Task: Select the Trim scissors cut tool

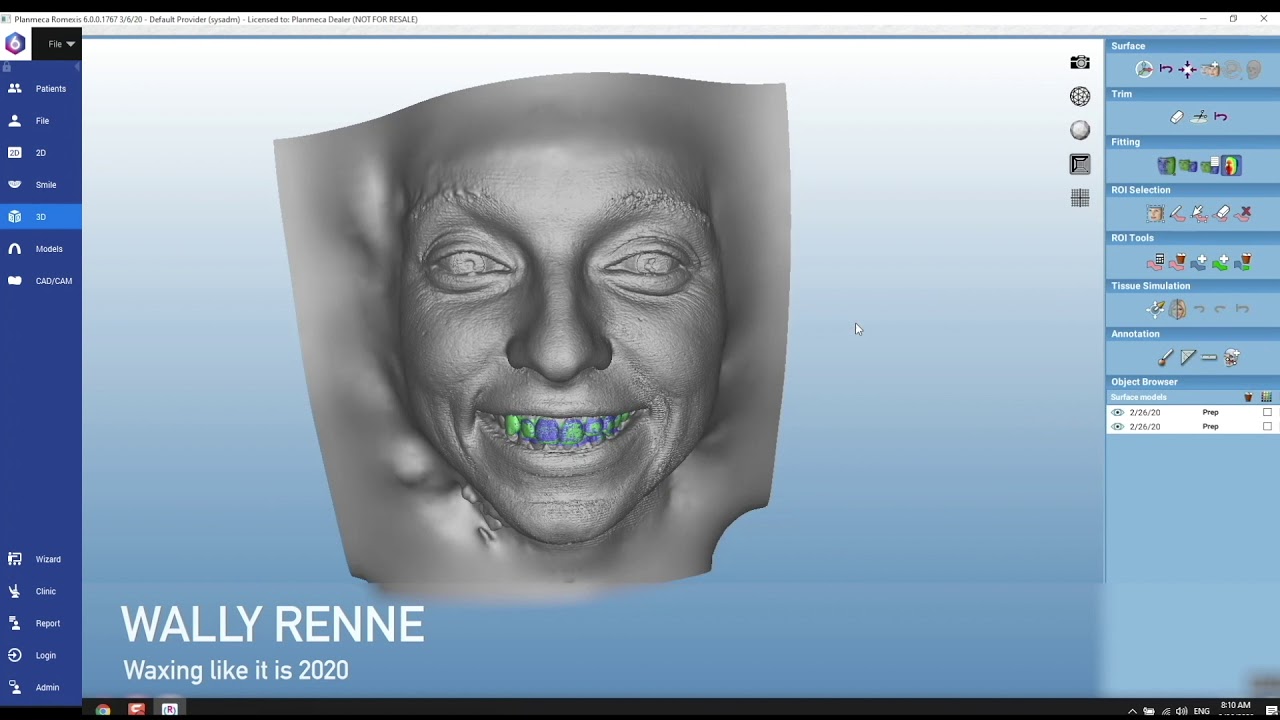Action: (x=1199, y=117)
